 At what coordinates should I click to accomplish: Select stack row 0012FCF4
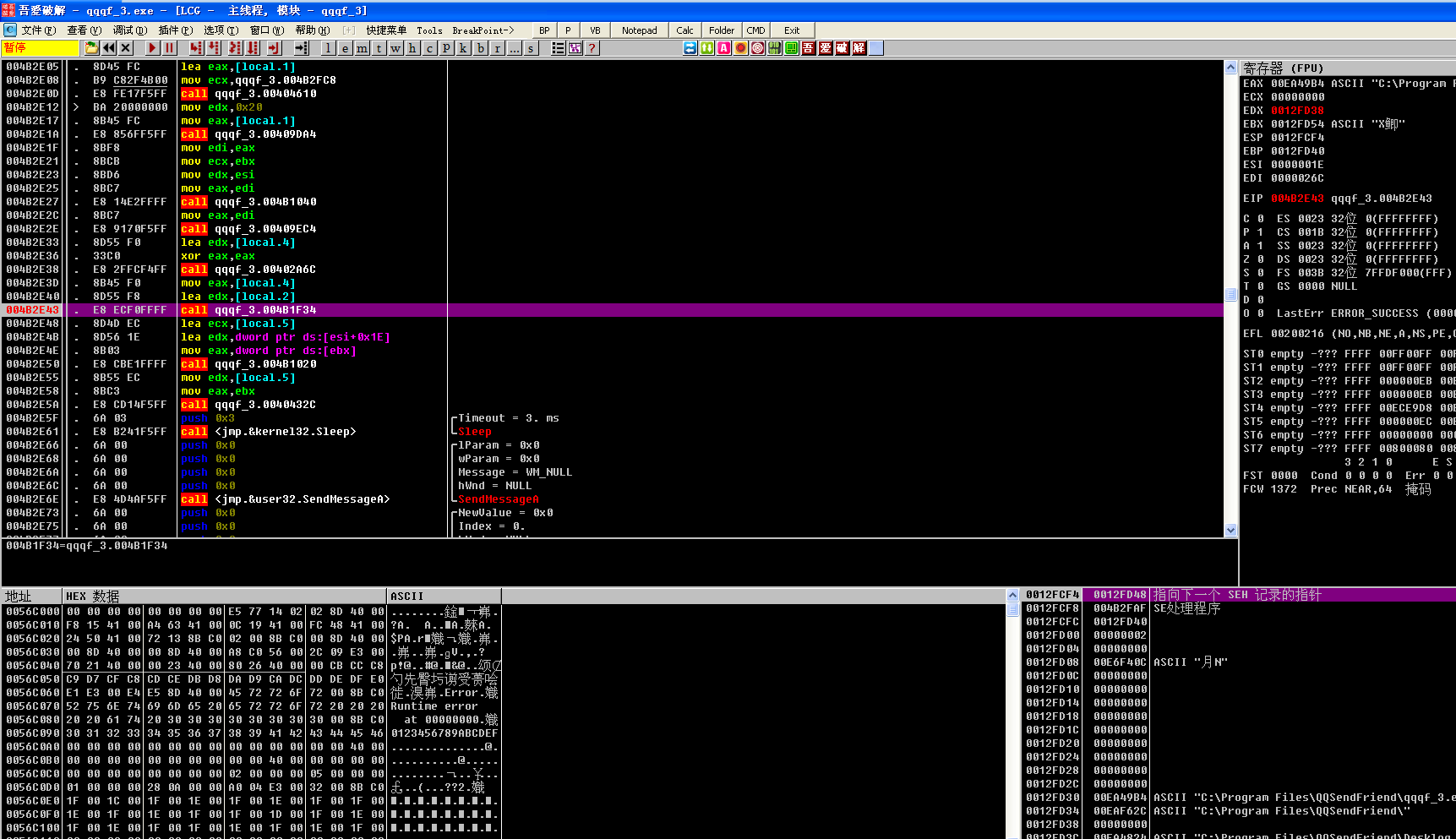coord(1239,595)
